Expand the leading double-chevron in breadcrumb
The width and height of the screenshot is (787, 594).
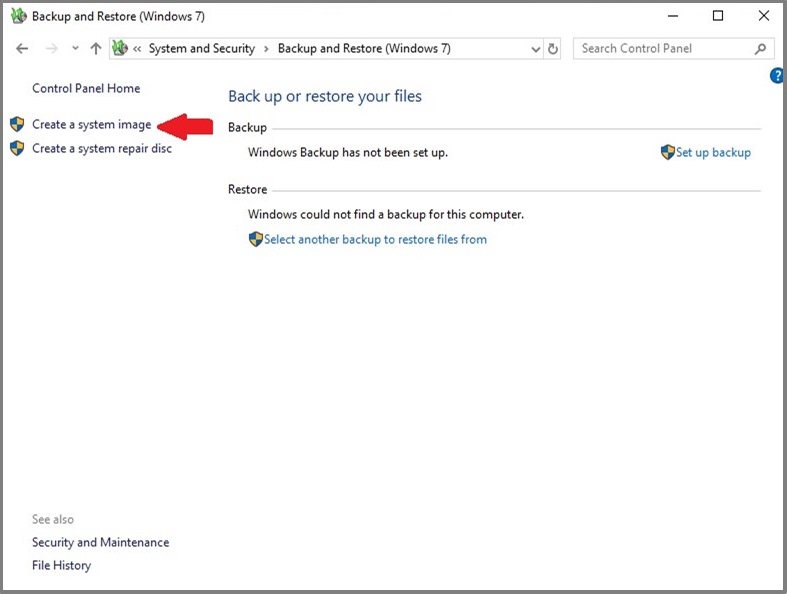click(x=139, y=48)
